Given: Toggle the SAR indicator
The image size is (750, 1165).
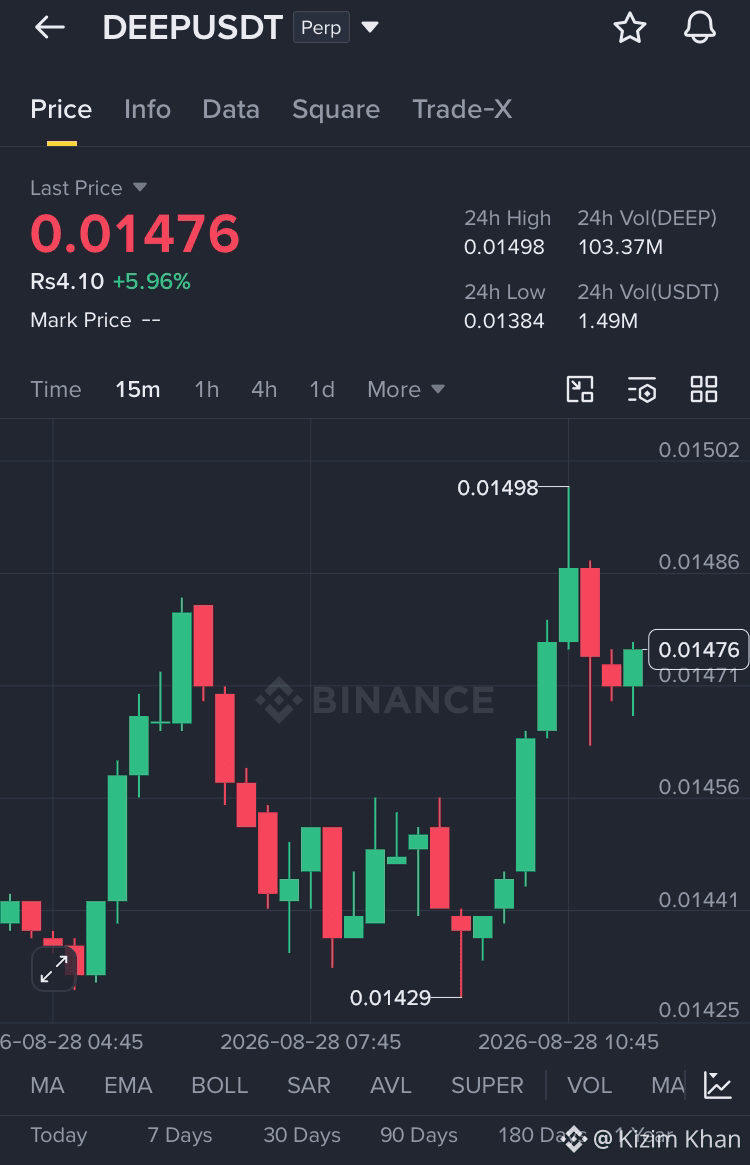Looking at the screenshot, I should tap(308, 1086).
